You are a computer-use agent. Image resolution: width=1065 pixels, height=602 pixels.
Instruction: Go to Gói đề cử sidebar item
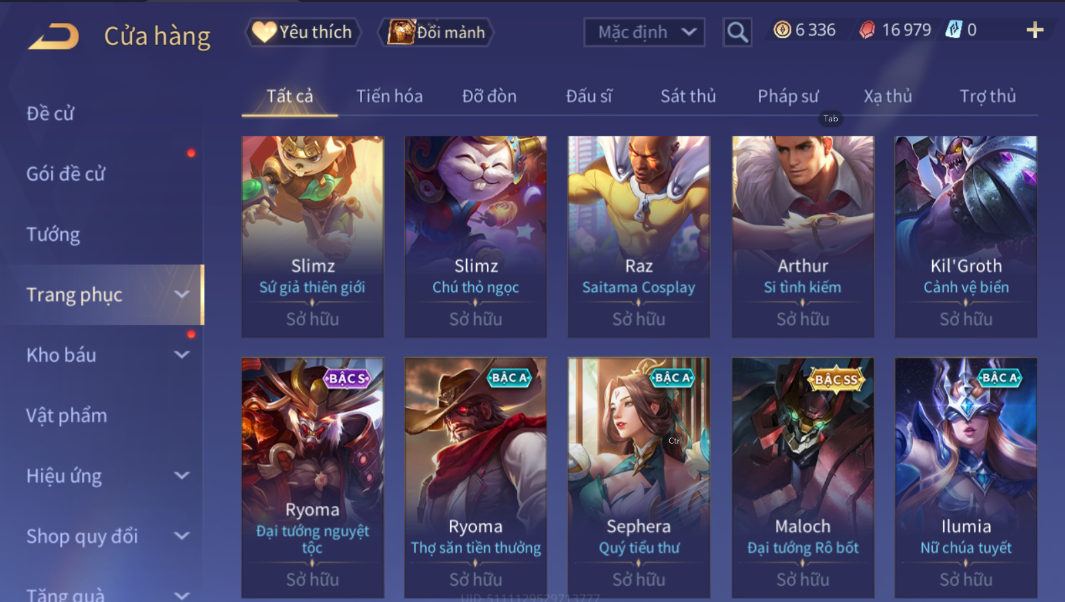coord(66,174)
